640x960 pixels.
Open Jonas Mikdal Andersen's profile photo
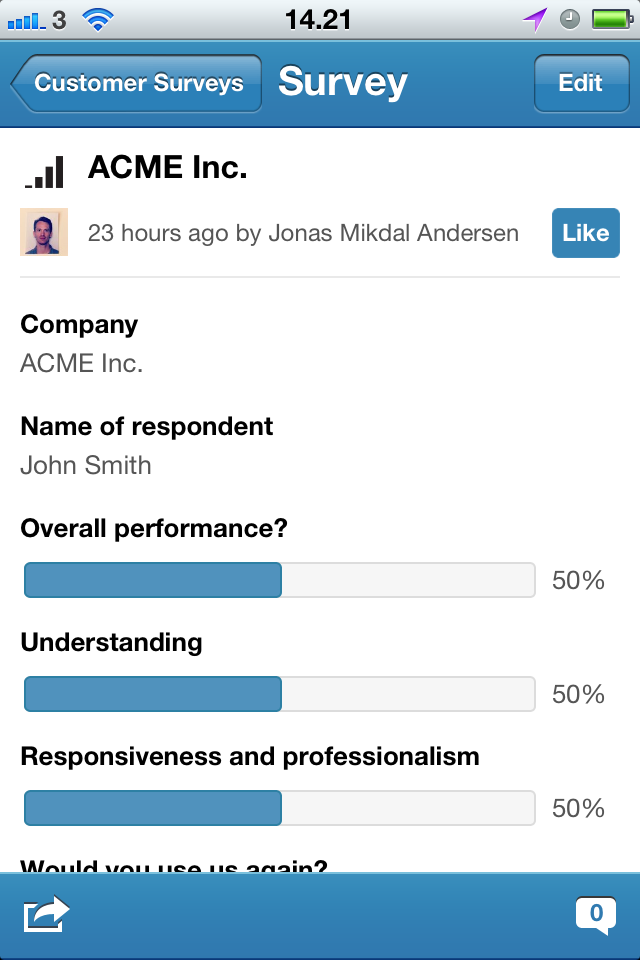[44, 232]
